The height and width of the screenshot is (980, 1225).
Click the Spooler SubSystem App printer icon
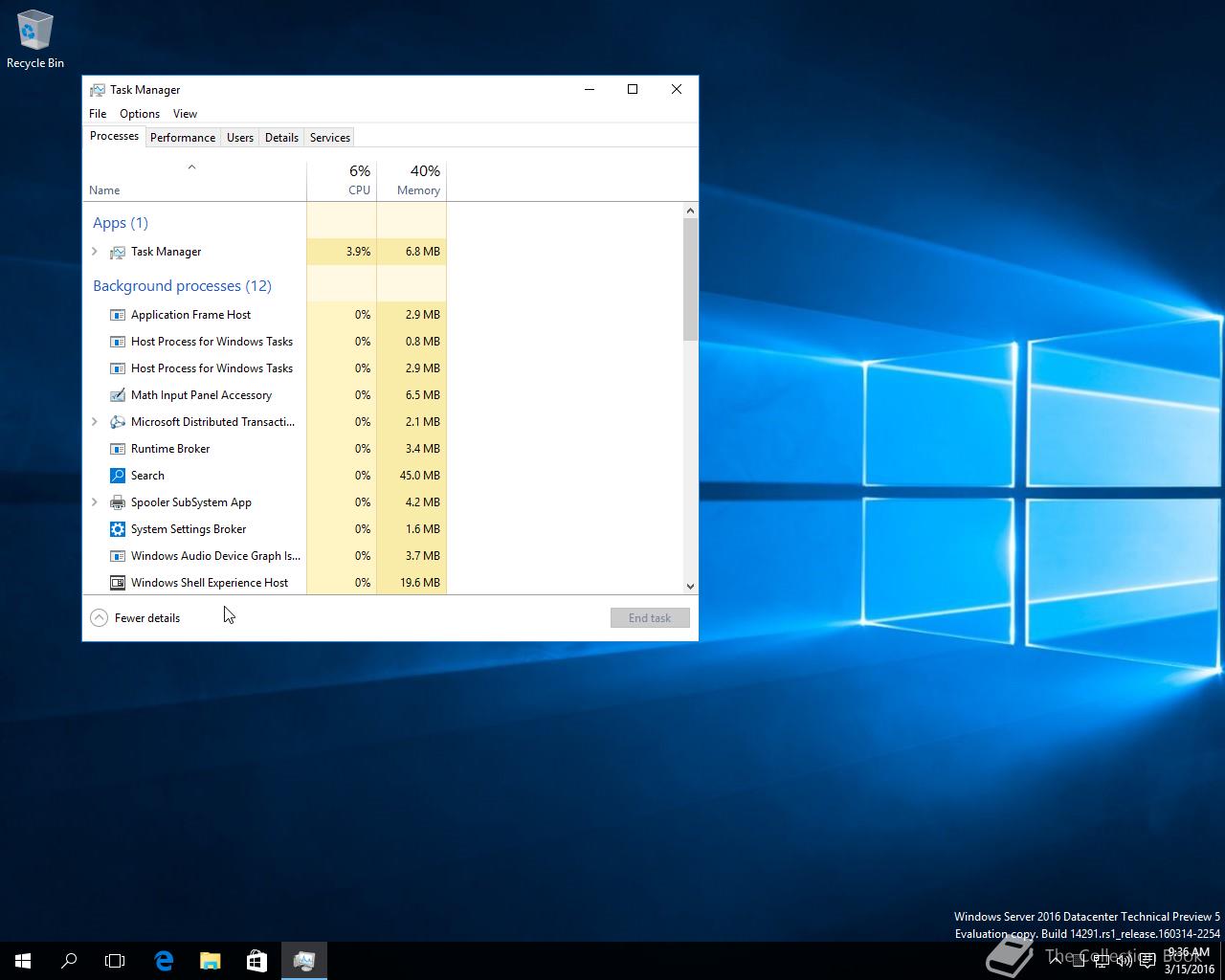click(118, 502)
